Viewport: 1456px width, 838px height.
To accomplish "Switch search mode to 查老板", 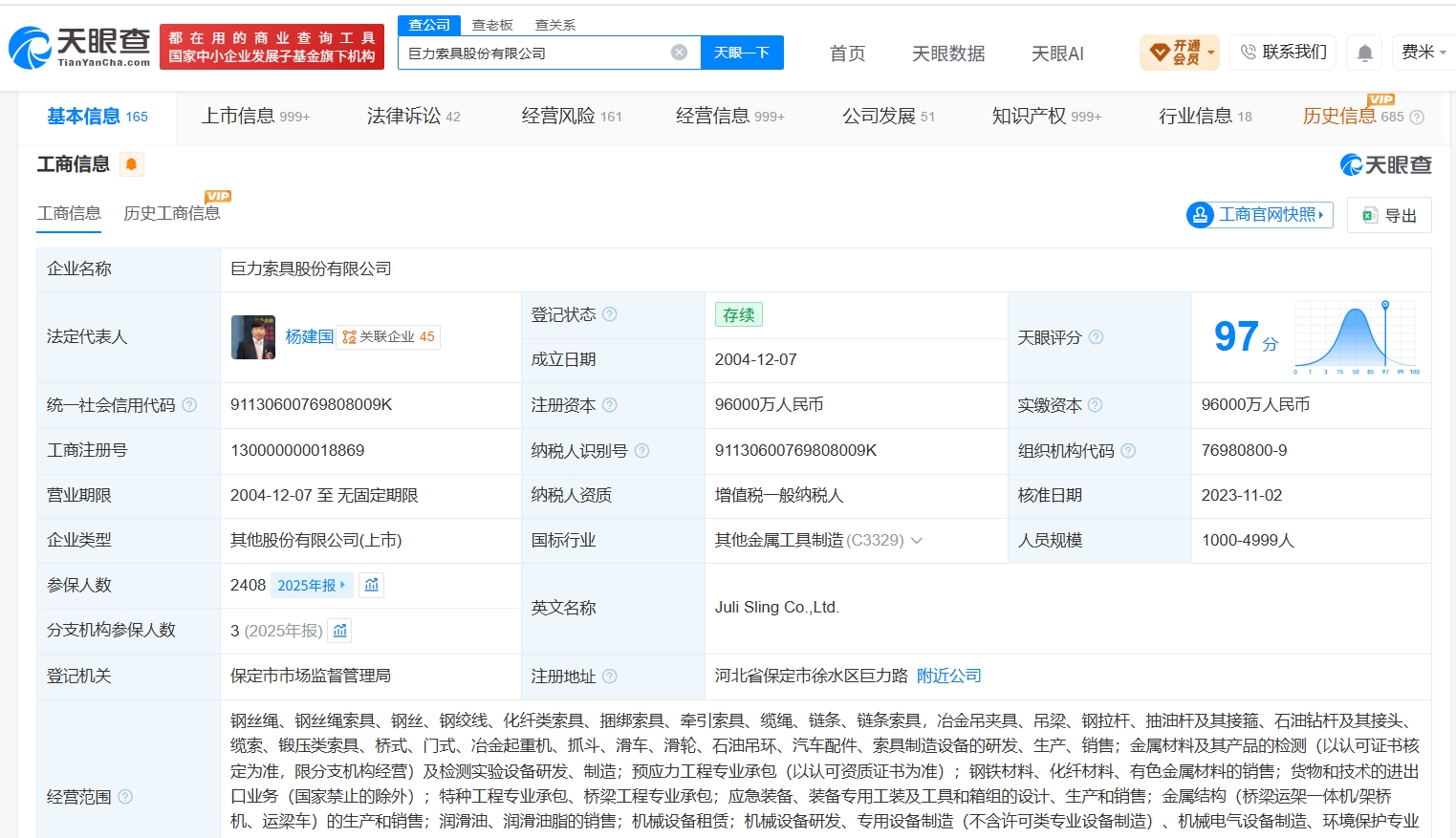I will click(x=492, y=25).
